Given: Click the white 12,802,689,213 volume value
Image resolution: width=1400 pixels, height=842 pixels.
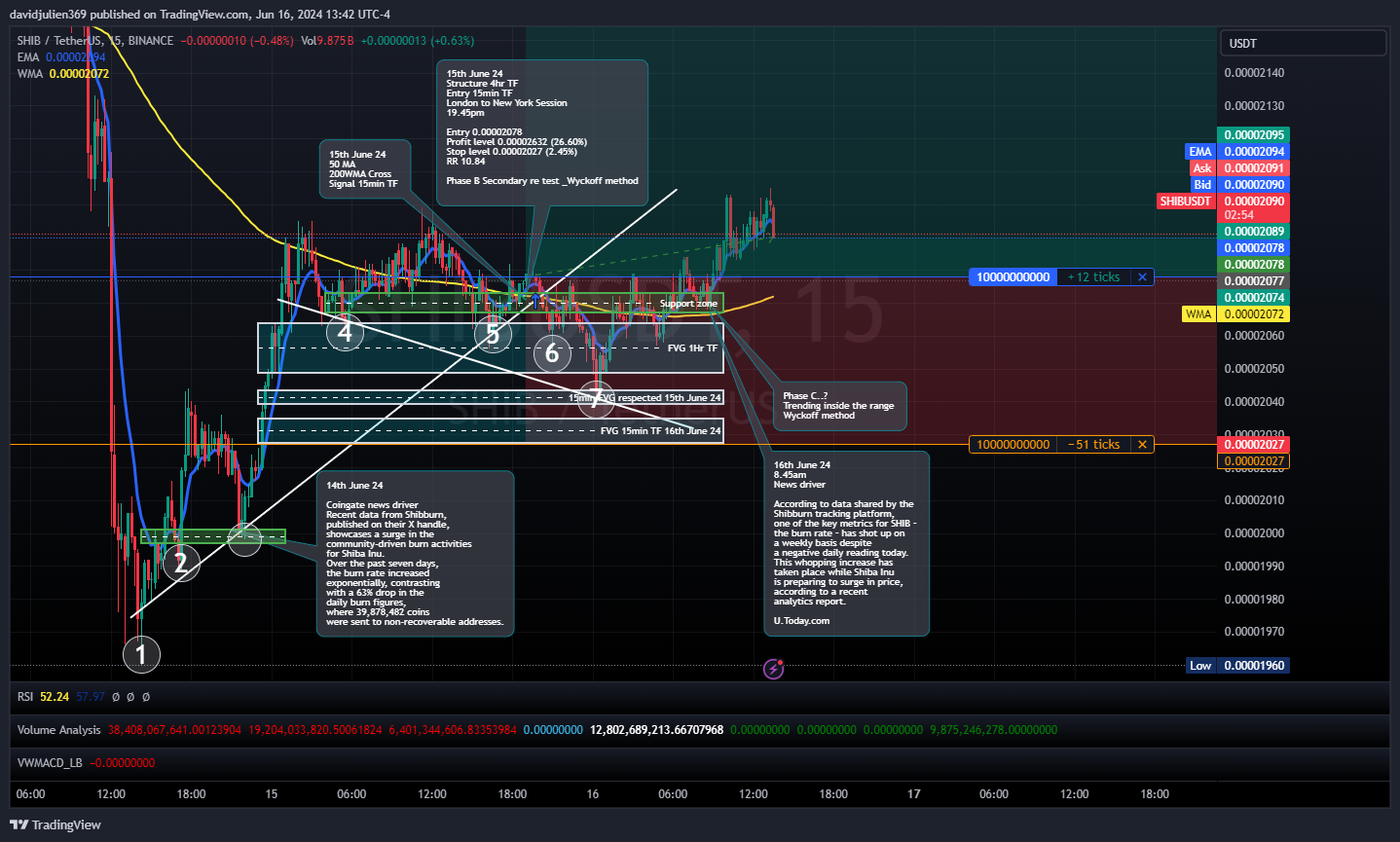Looking at the screenshot, I should coord(657,730).
